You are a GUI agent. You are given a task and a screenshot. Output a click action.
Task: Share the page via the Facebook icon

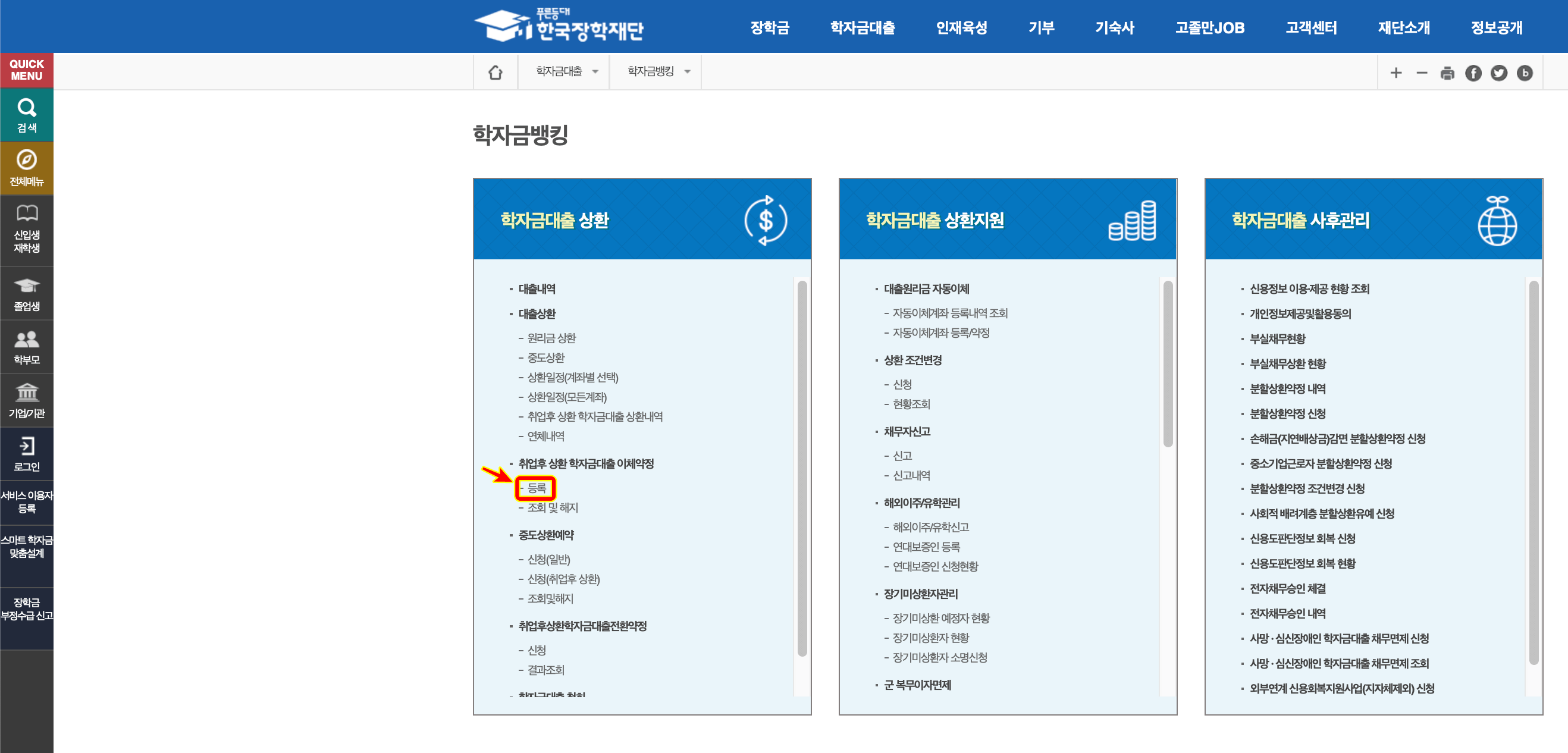click(x=1473, y=73)
